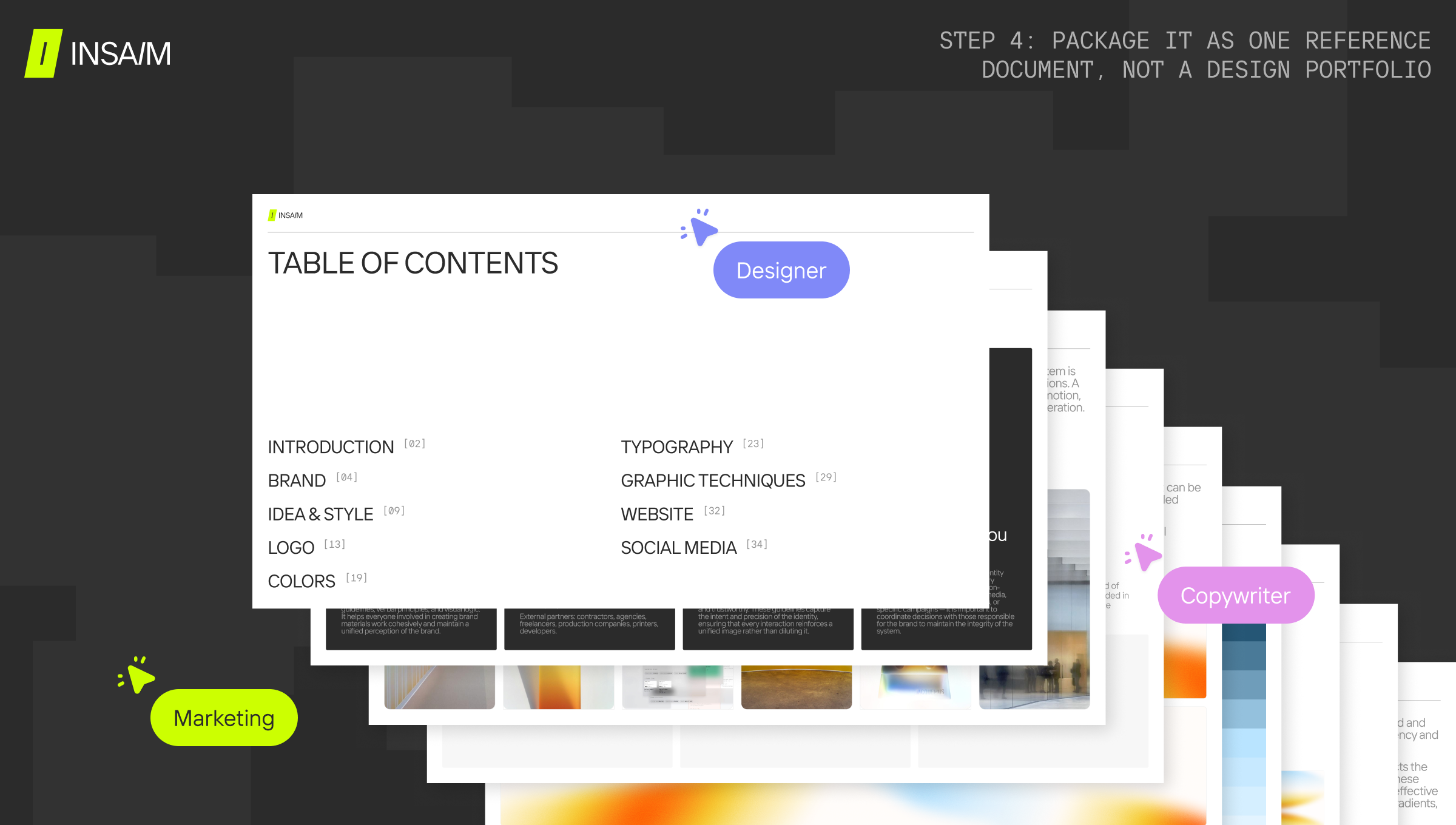Pick the lightest blue color swatch
1456x825 pixels.
pos(1244,807)
